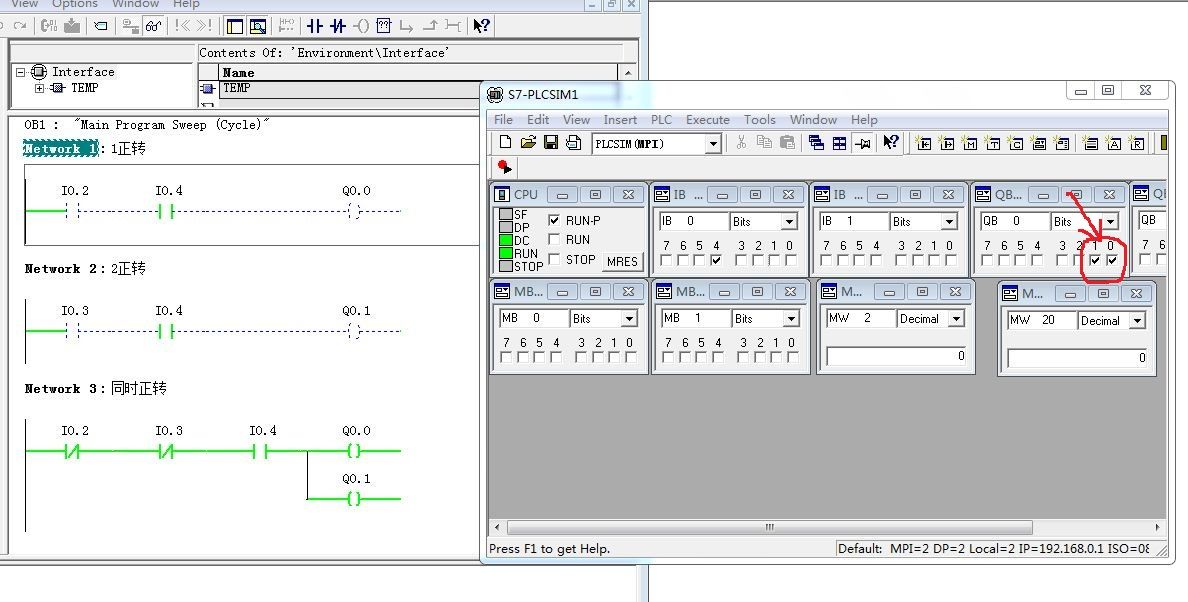Image resolution: width=1188 pixels, height=602 pixels.
Task: Insert normally open contact in LAD toolbar
Action: click(314, 26)
